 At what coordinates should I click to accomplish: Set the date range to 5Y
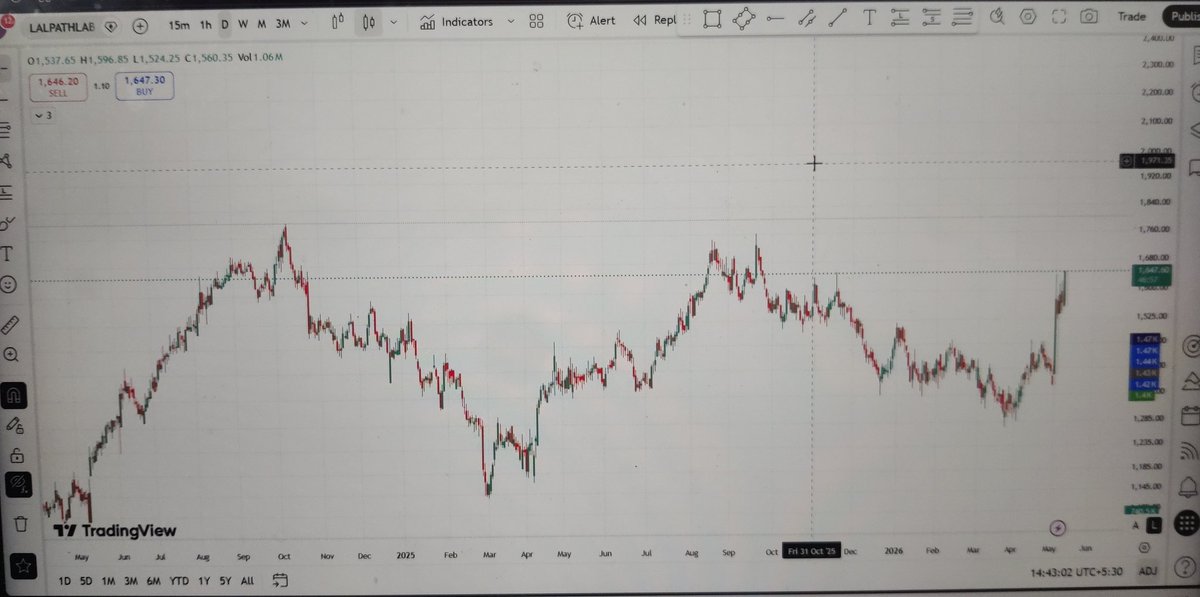click(x=225, y=581)
